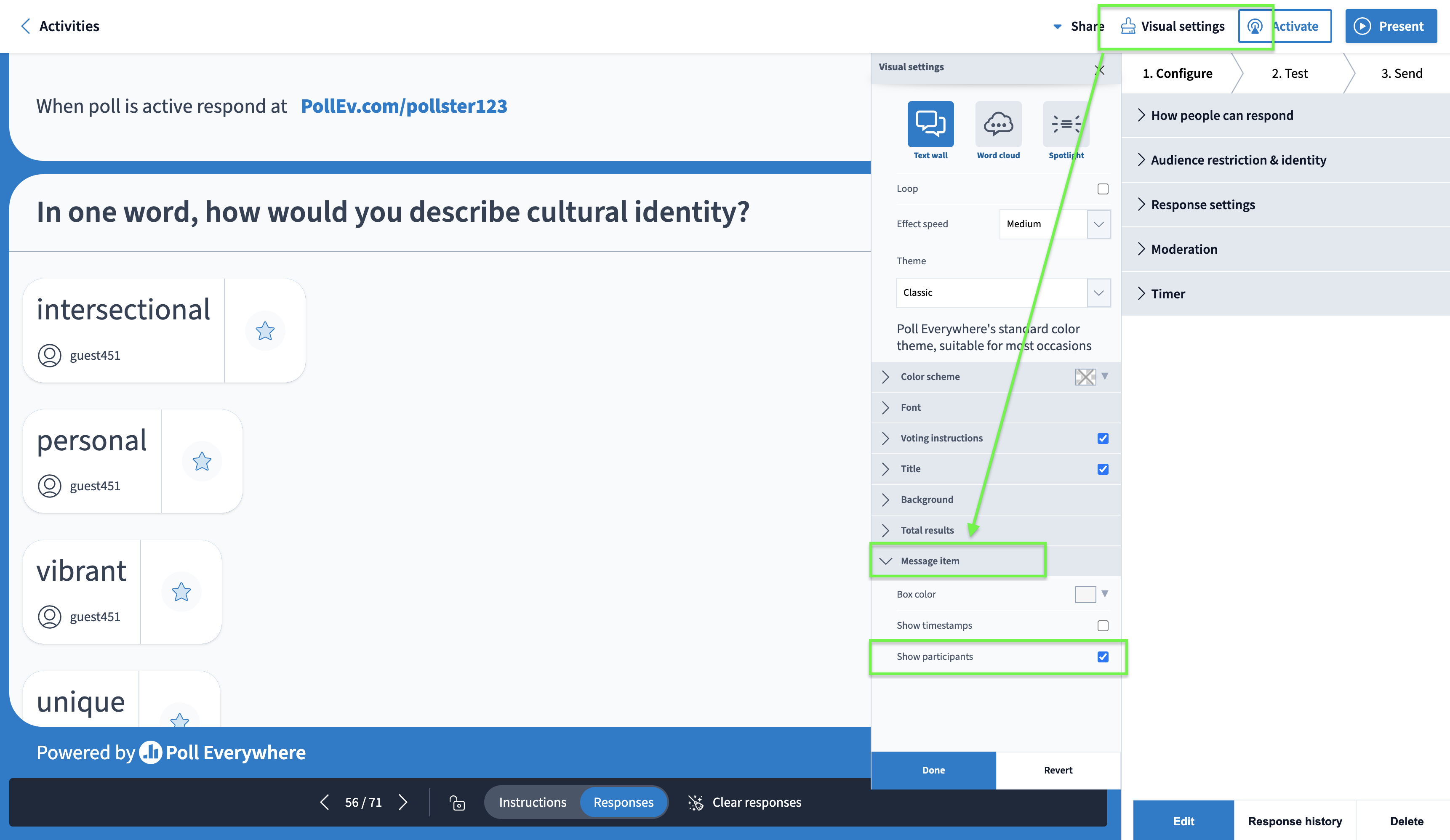This screenshot has height=840, width=1450.
Task: Star the 'intersectional' response
Action: tap(265, 331)
